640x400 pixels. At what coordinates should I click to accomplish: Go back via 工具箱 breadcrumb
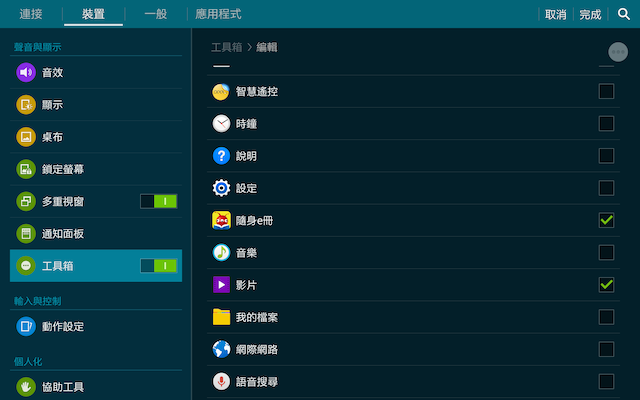pyautogui.click(x=227, y=47)
